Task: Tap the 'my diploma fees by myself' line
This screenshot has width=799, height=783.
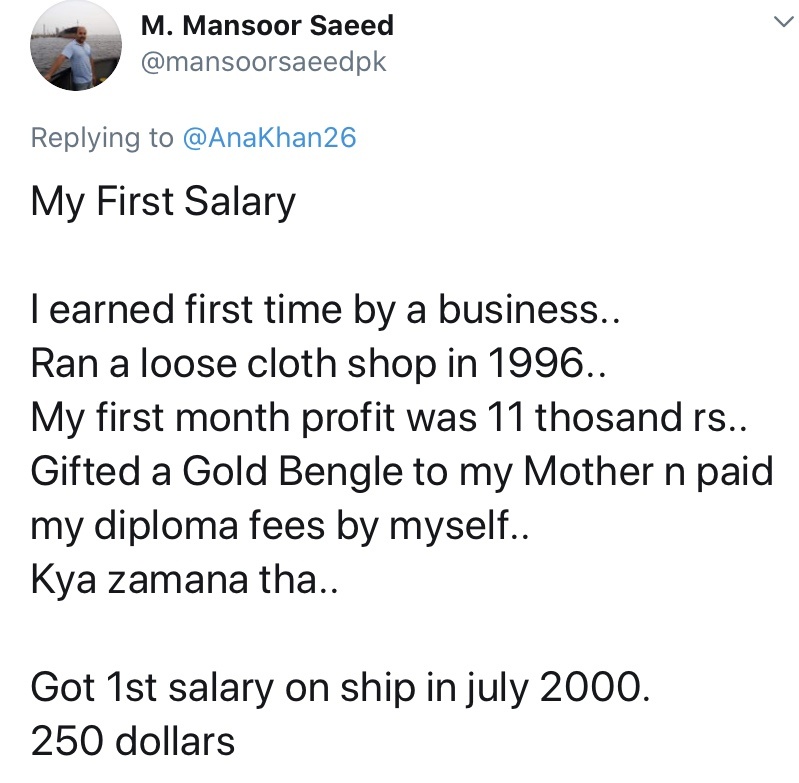Action: (280, 526)
